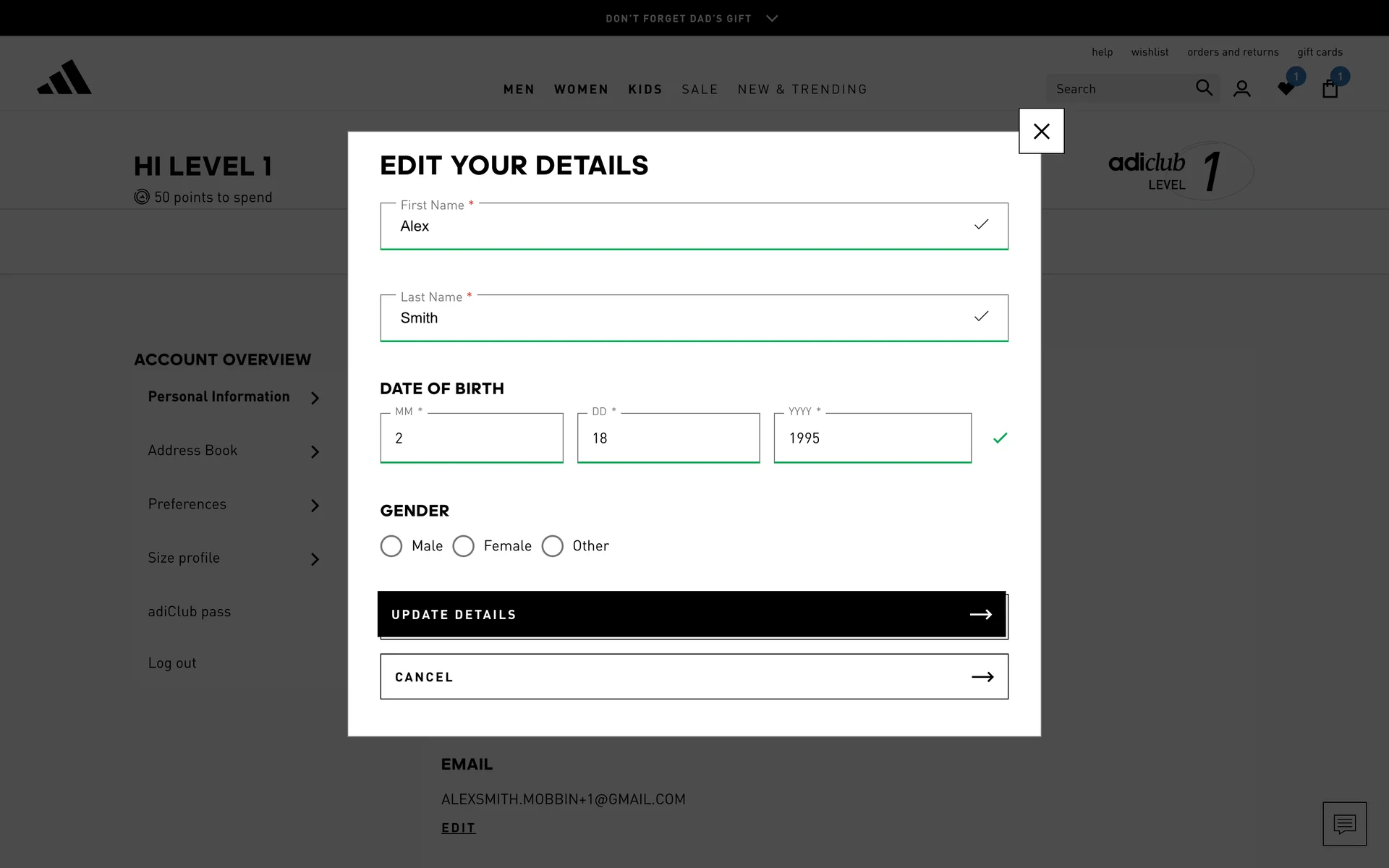Open the chat support icon

(1344, 823)
